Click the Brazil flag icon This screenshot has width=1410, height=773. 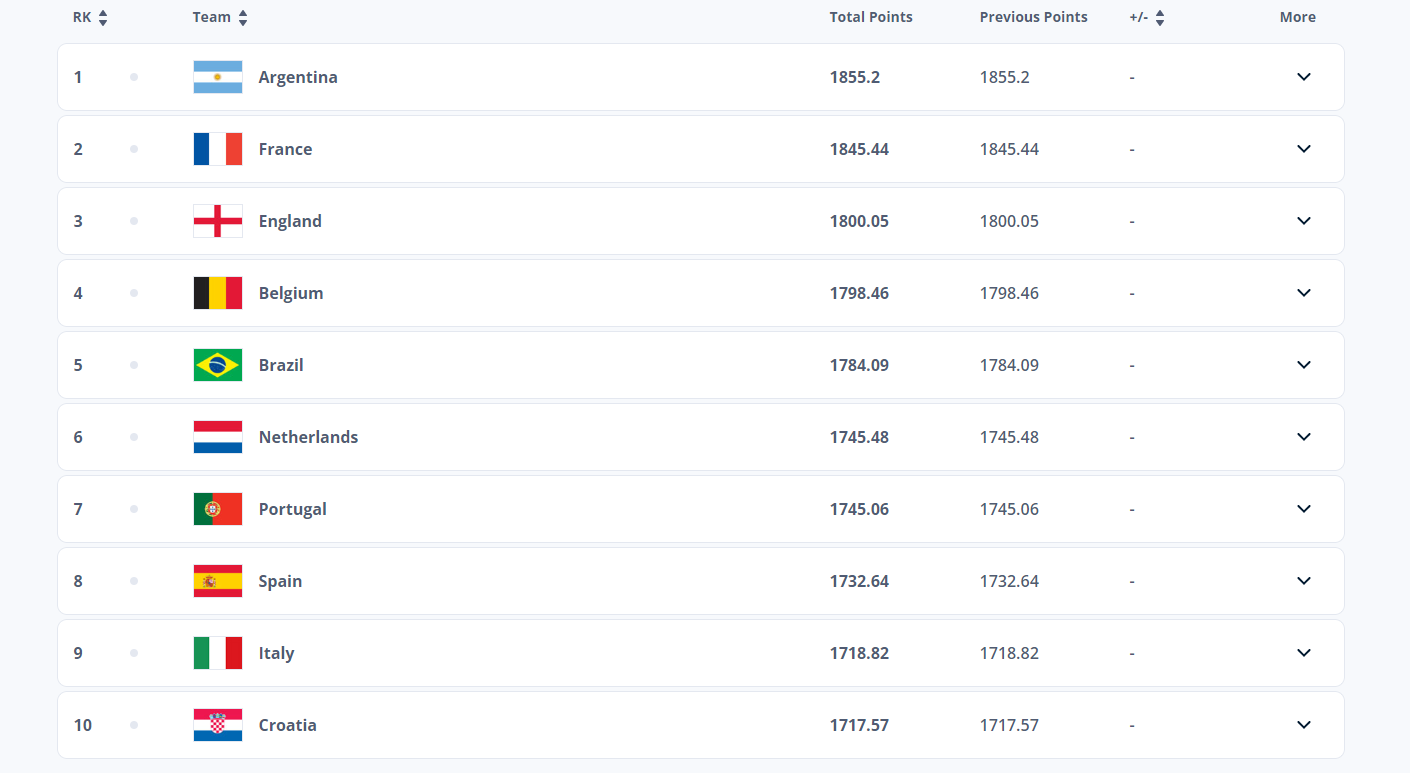[217, 365]
